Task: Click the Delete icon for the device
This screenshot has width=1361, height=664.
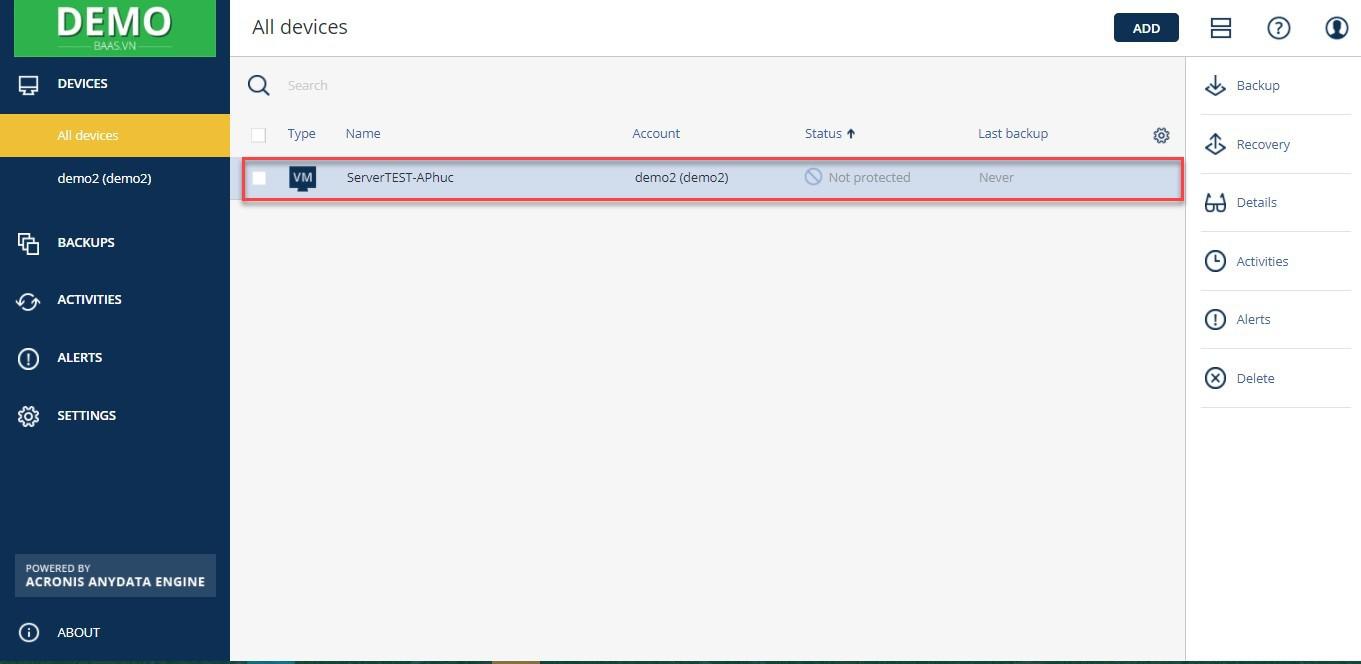Action: 1215,378
